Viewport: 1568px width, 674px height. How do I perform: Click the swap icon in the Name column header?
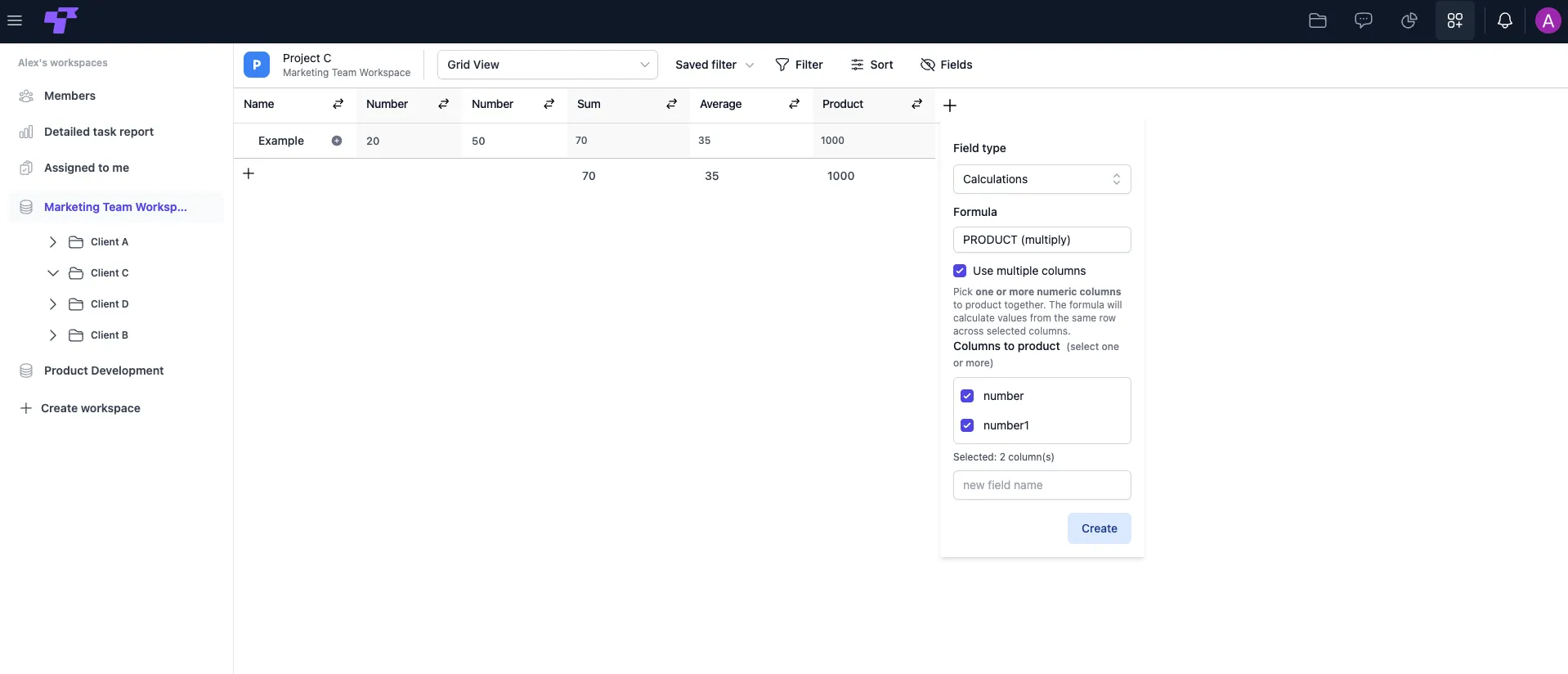pos(338,104)
